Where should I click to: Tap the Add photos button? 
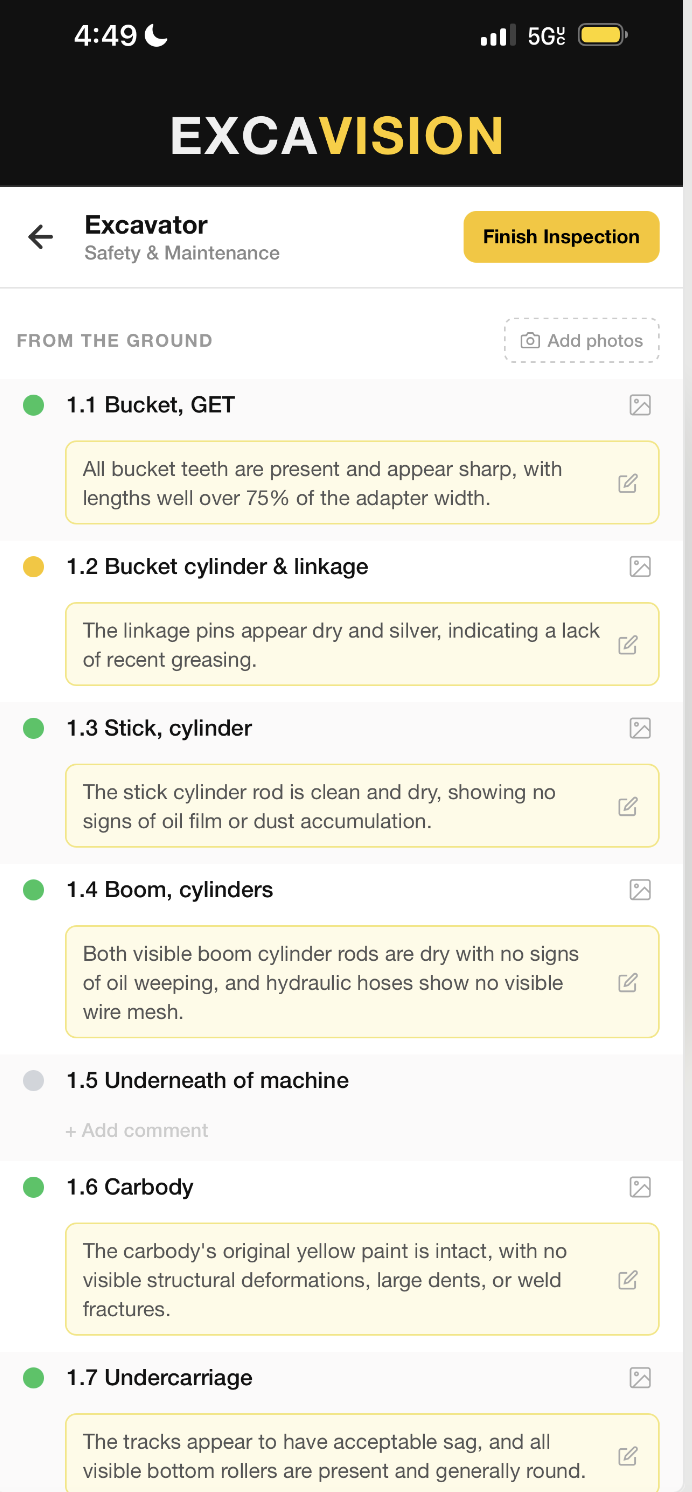(582, 341)
